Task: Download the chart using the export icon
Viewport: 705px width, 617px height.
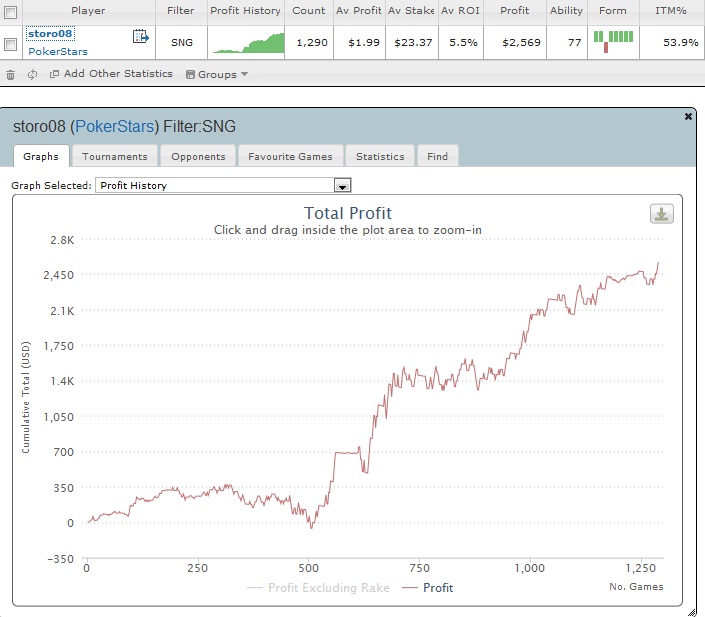Action: 661,214
